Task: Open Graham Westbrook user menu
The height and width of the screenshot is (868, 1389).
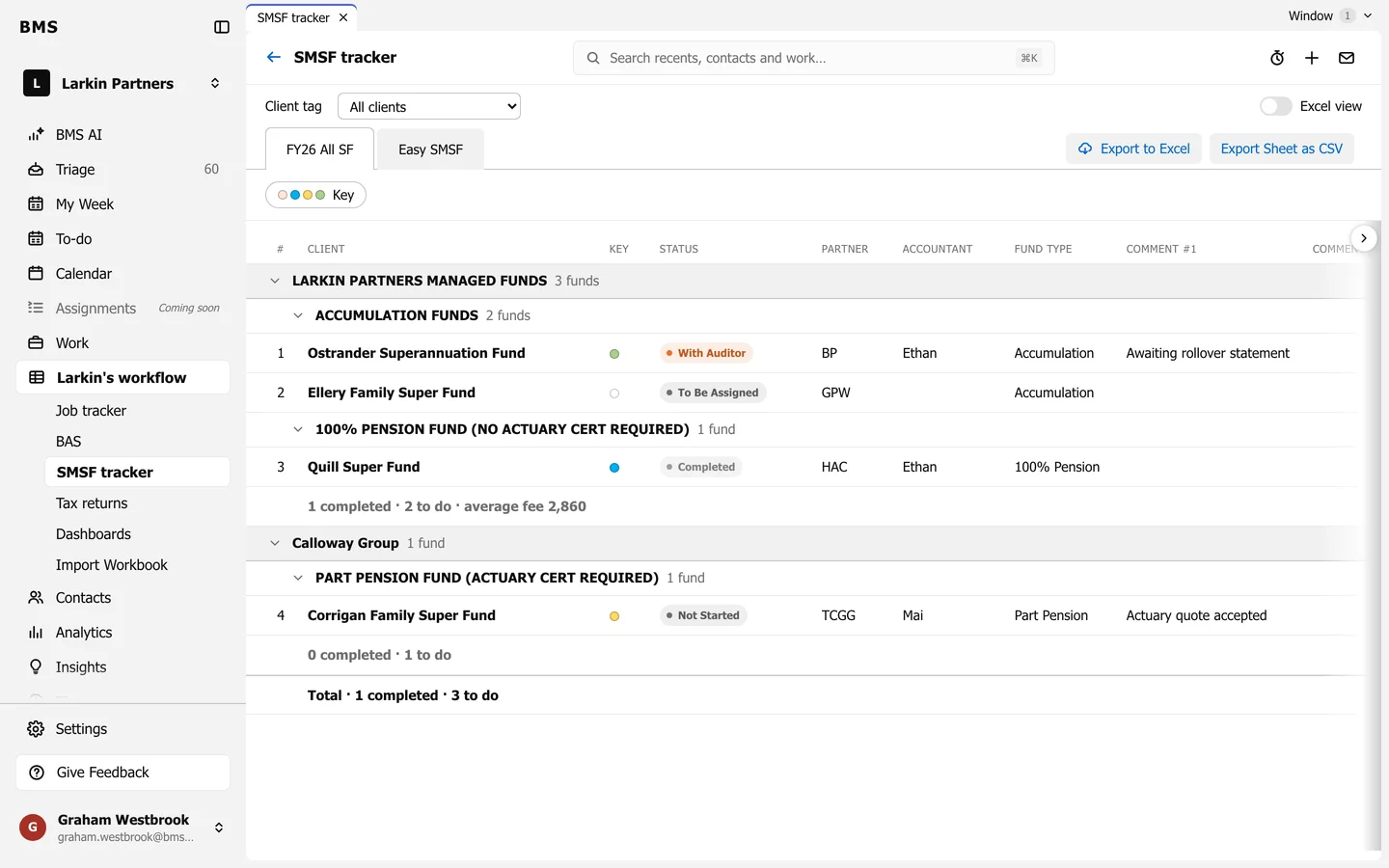Action: pos(123,827)
